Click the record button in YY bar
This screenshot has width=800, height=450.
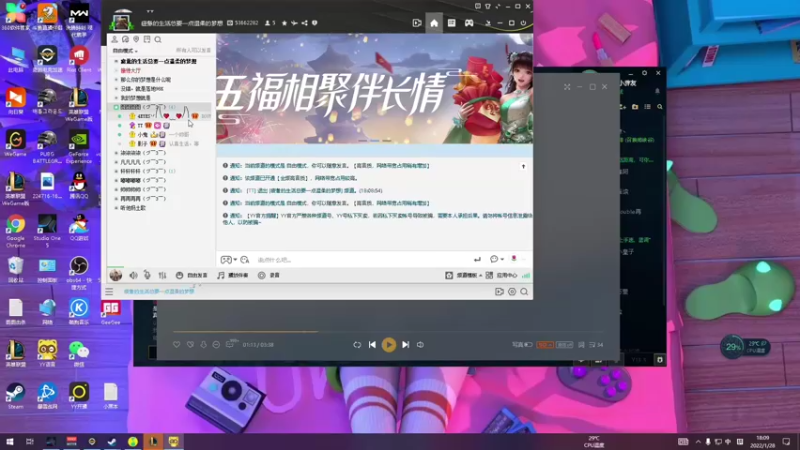pyautogui.click(x=269, y=276)
